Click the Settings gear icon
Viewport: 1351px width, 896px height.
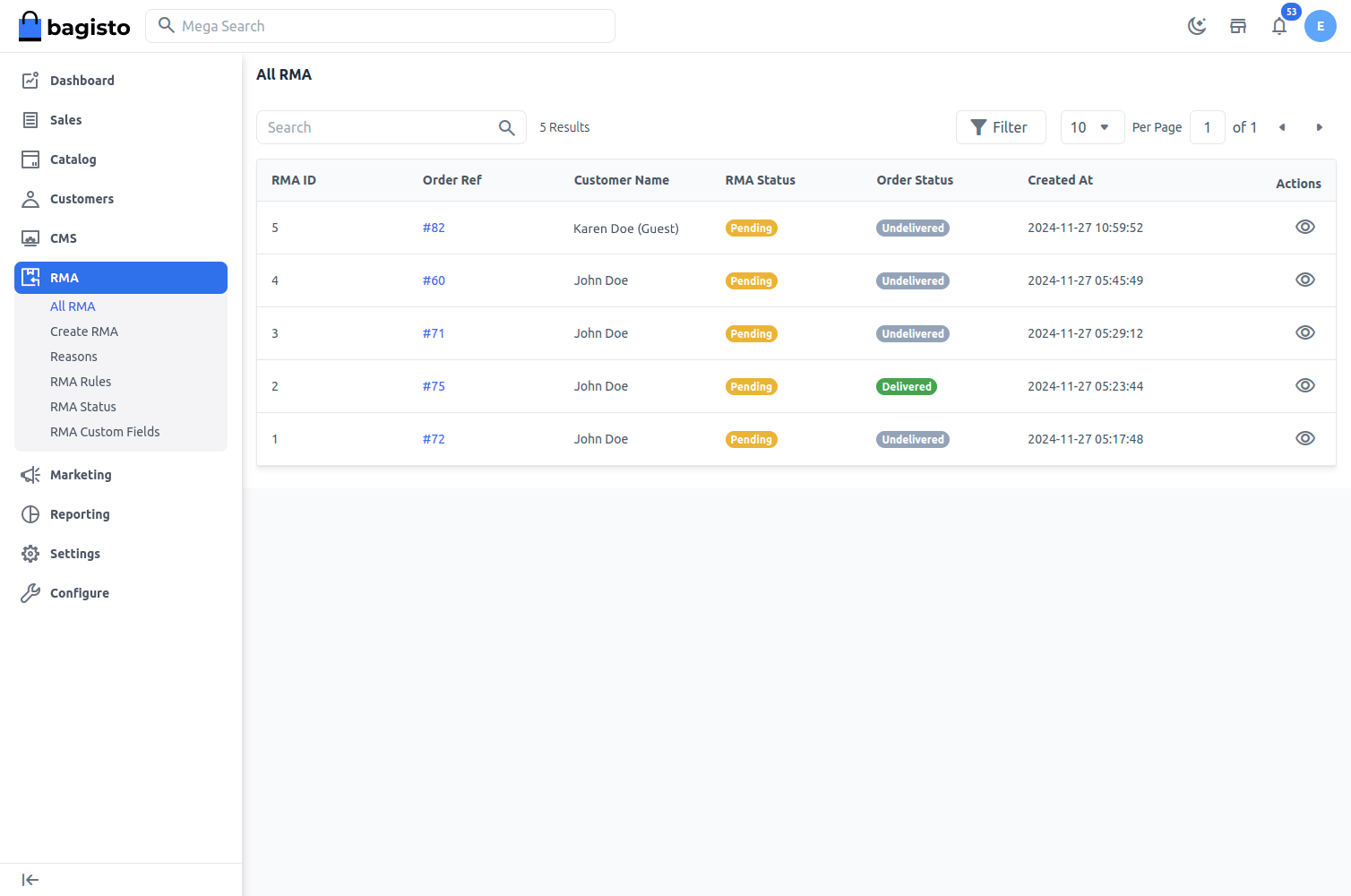tap(30, 554)
